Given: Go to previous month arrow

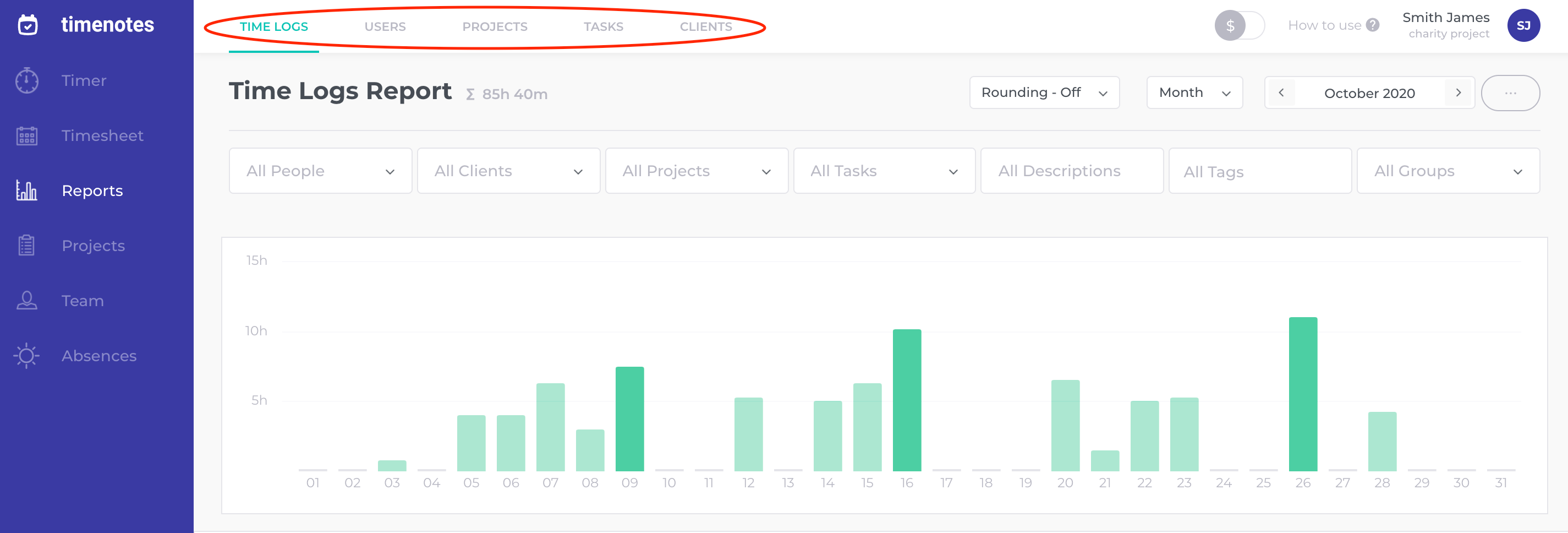Looking at the screenshot, I should click(1281, 93).
